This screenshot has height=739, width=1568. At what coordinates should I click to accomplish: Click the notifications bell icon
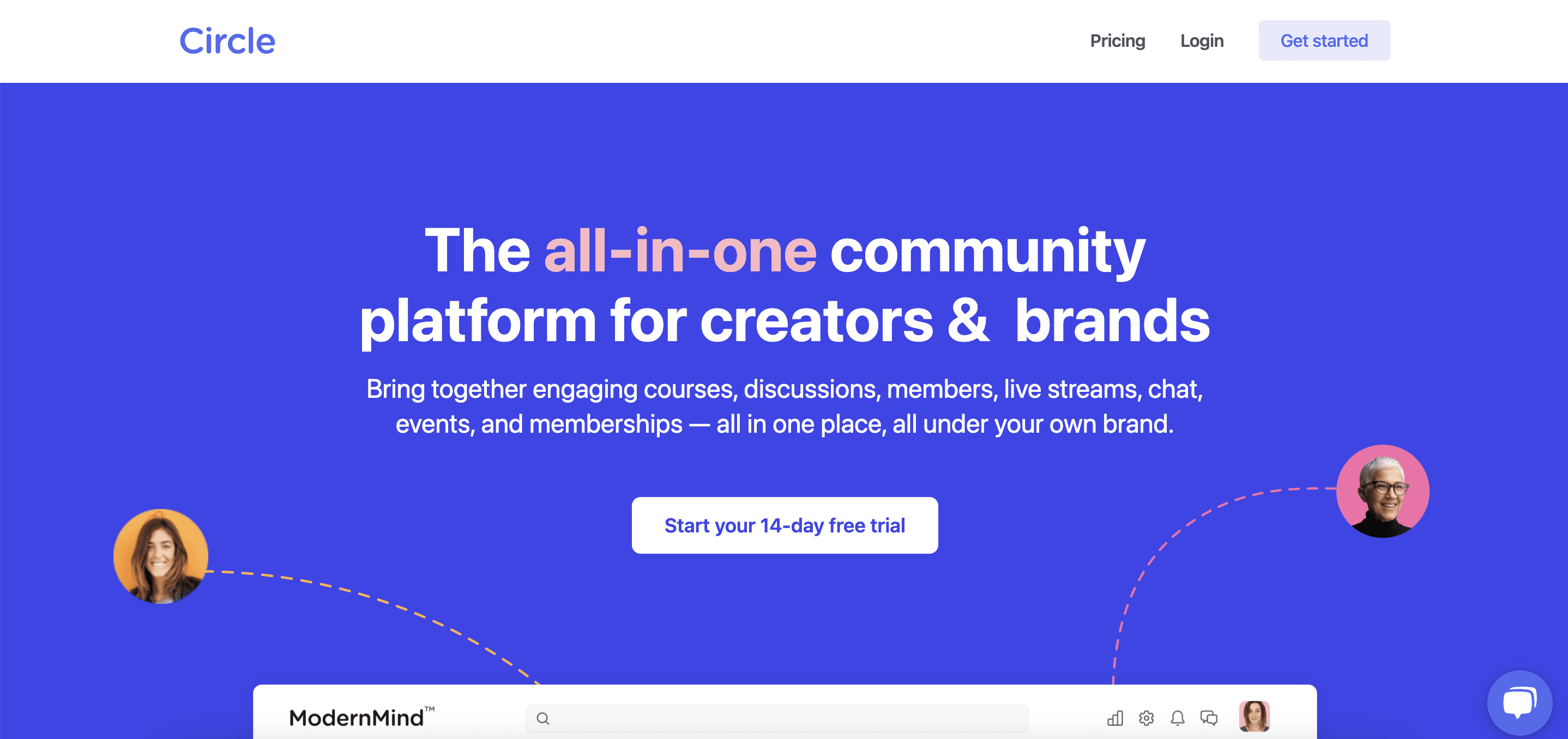point(1177,718)
